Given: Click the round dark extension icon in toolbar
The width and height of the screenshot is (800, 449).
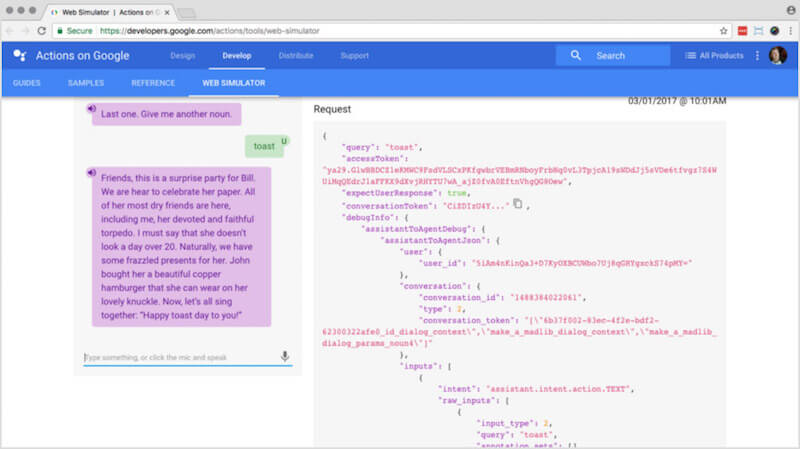Looking at the screenshot, I should [x=774, y=31].
